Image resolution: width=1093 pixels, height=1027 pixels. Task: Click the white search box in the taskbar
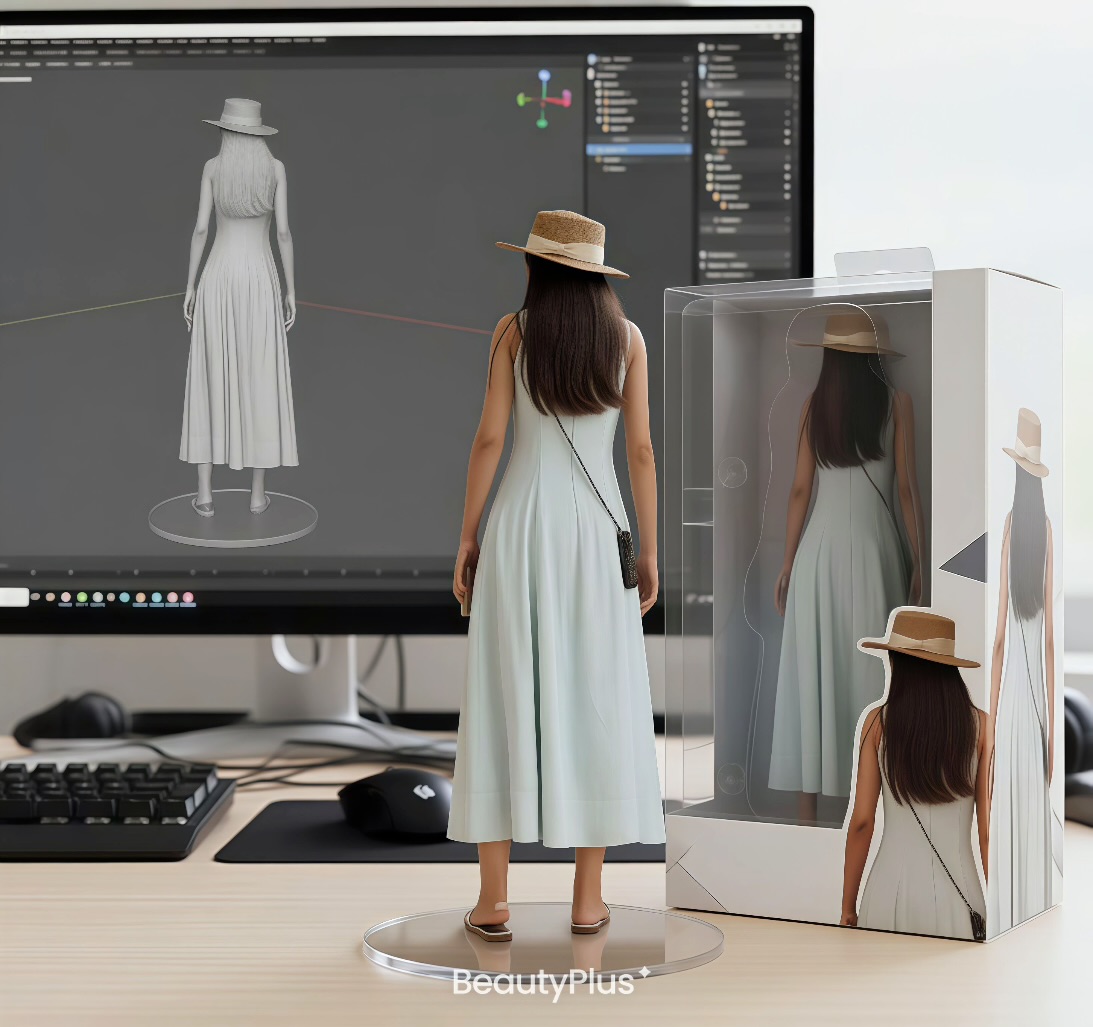point(13,597)
